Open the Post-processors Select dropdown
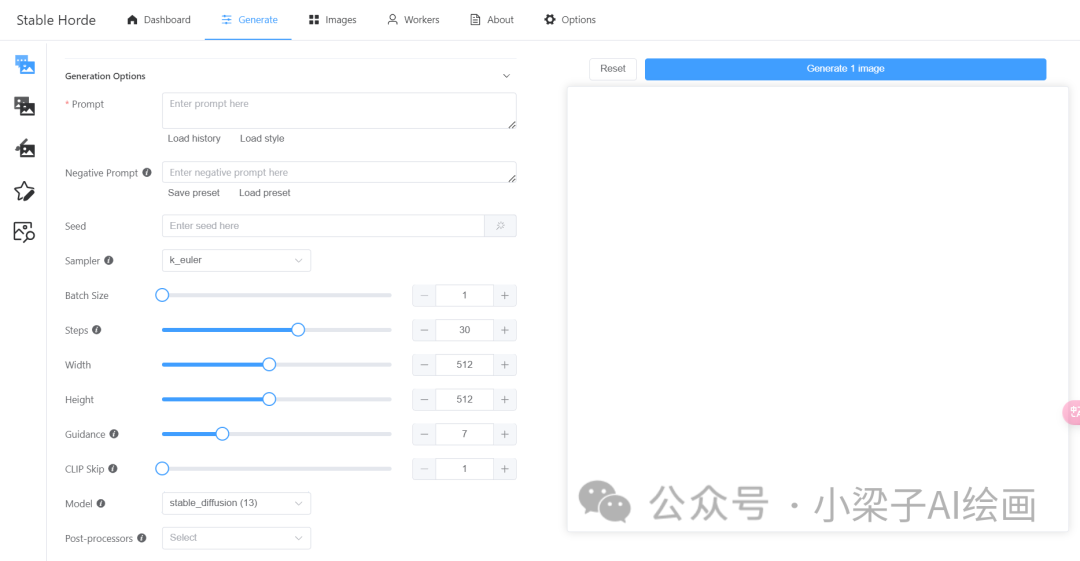This screenshot has height=561, width=1080. (236, 538)
